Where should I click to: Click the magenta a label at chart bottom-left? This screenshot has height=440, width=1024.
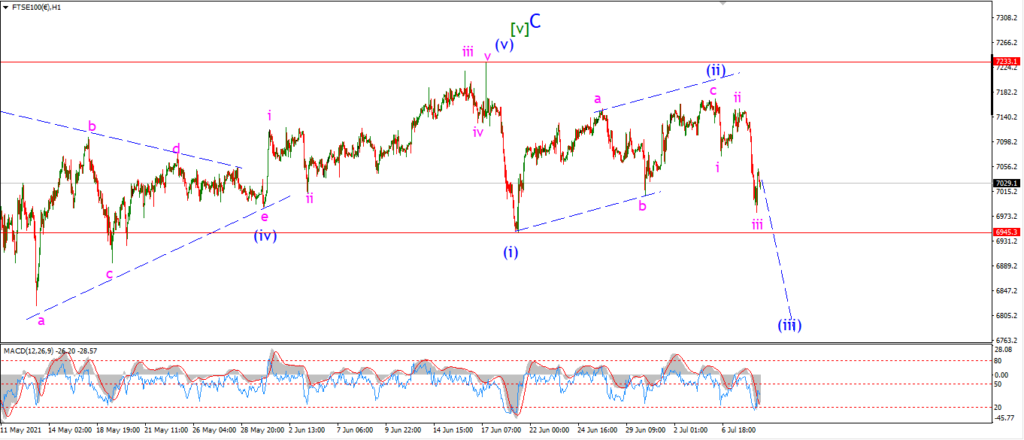point(41,321)
